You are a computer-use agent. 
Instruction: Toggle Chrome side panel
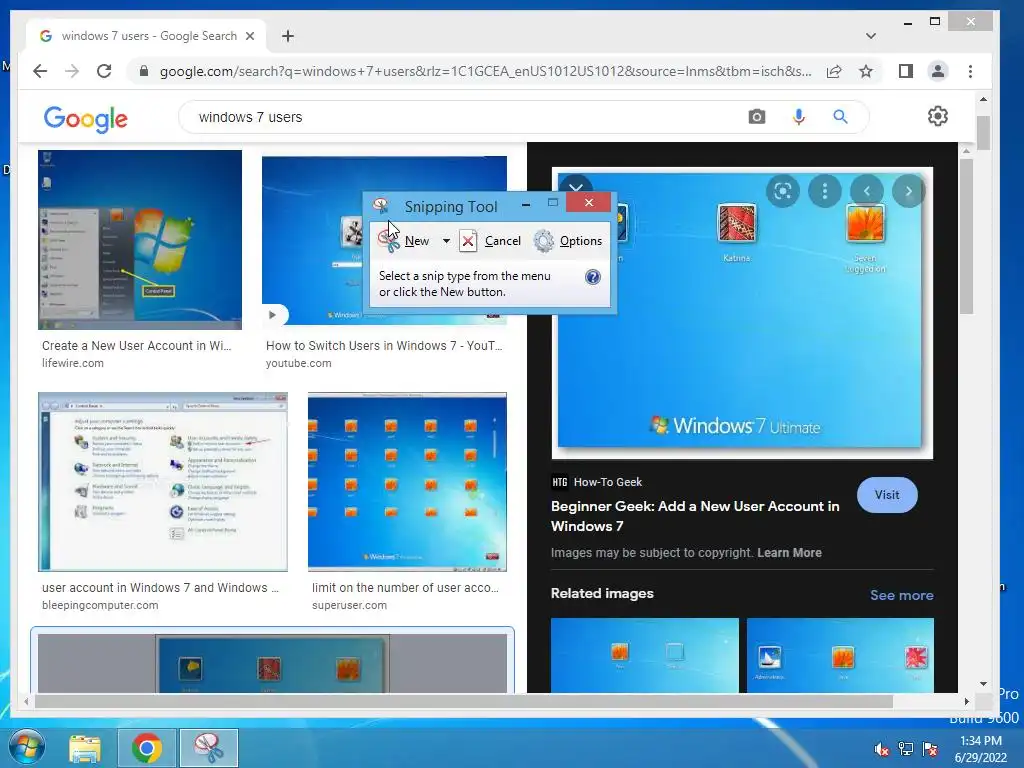906,71
